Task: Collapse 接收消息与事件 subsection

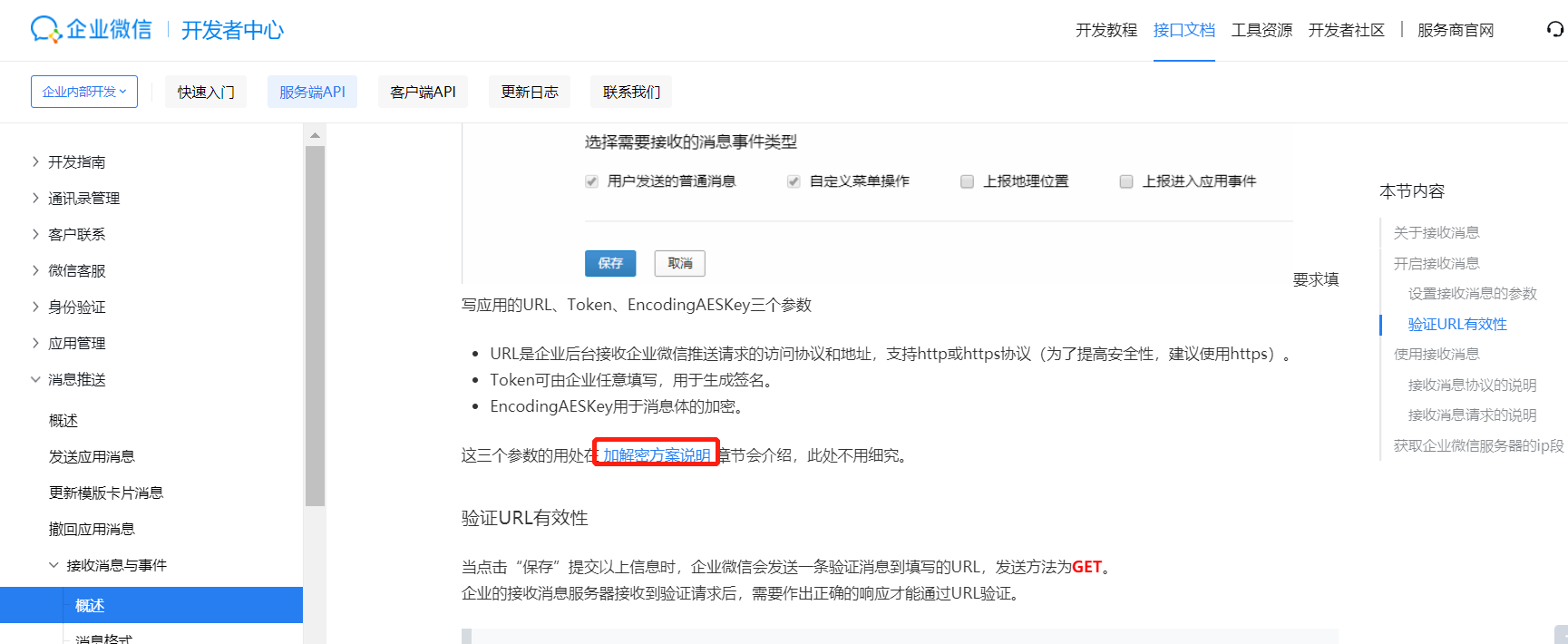Action: pyautogui.click(x=54, y=565)
